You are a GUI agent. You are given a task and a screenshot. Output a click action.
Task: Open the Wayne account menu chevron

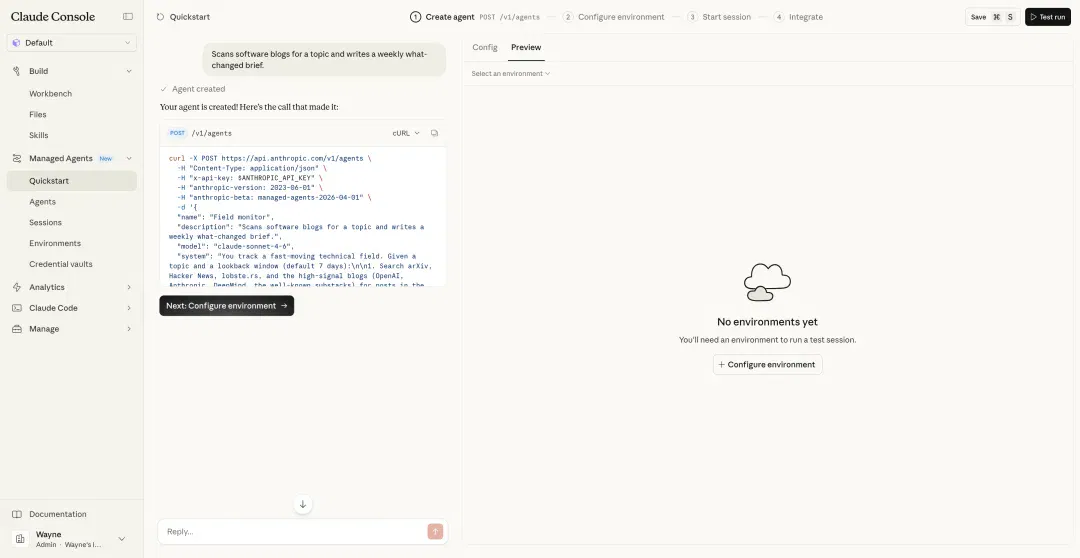click(122, 539)
